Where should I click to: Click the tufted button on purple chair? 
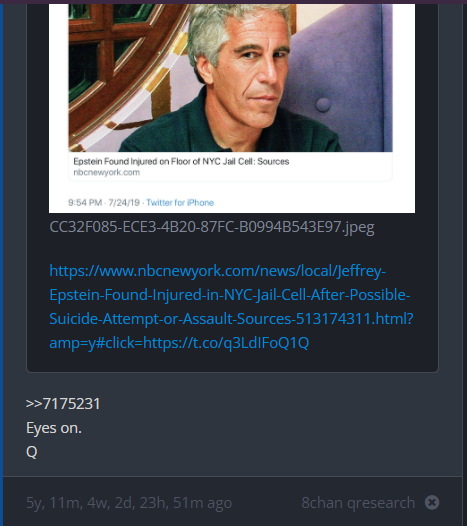[x=323, y=105]
